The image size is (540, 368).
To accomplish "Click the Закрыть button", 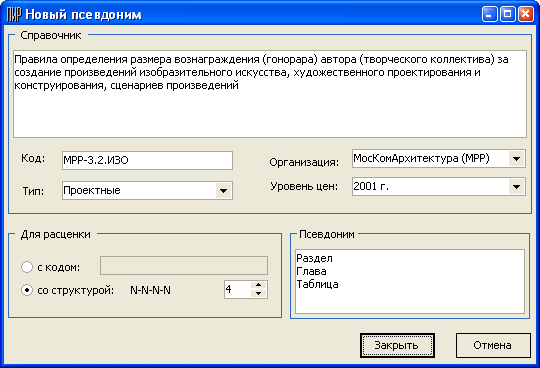I will coord(397,345).
